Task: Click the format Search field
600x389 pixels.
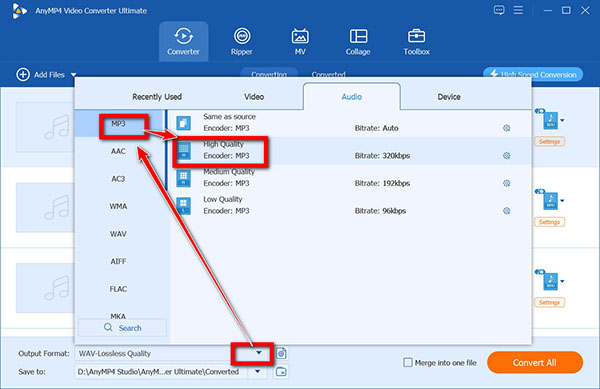Action: coord(122,328)
